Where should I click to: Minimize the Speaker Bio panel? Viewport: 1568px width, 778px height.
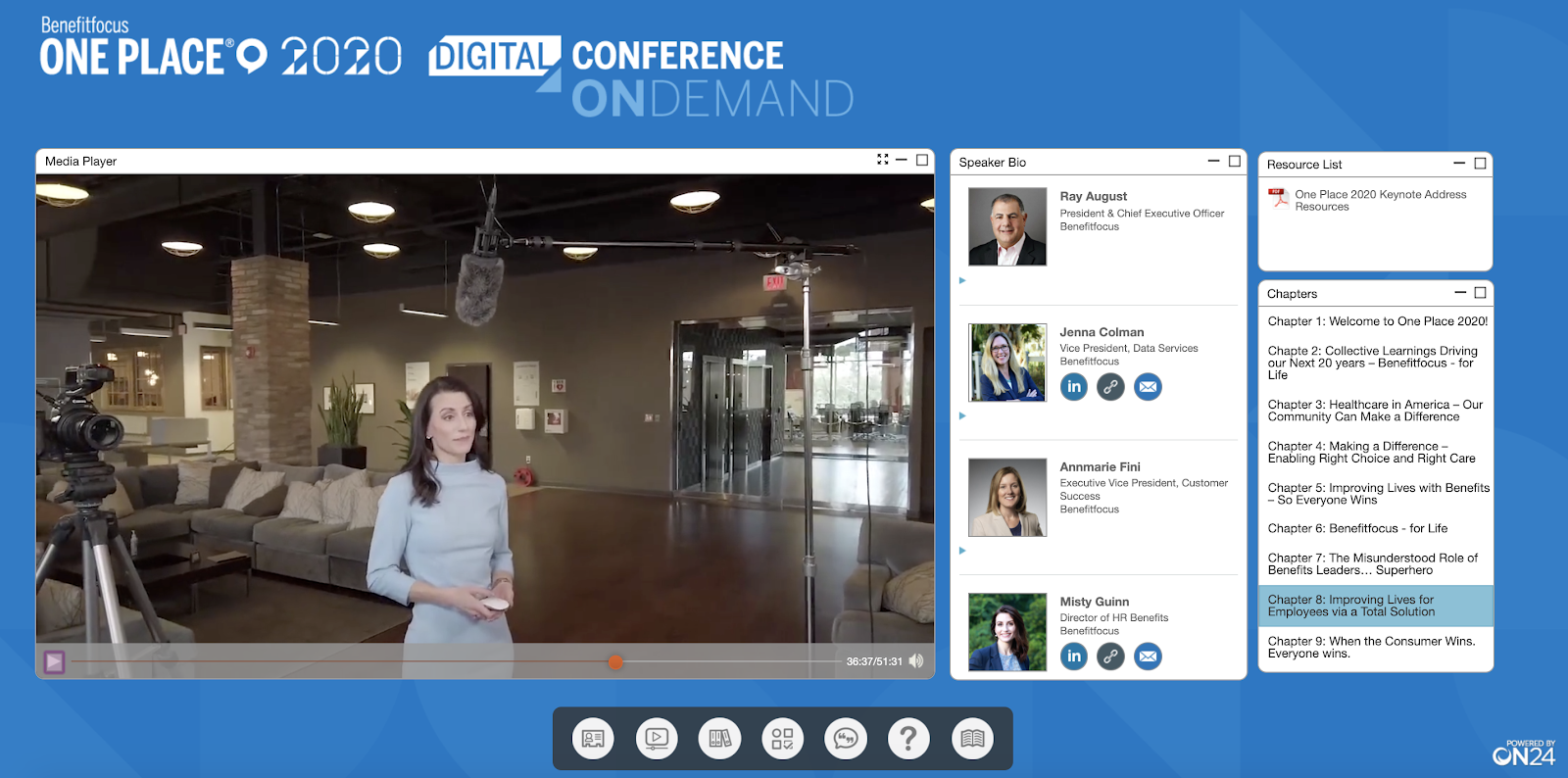[x=1213, y=161]
